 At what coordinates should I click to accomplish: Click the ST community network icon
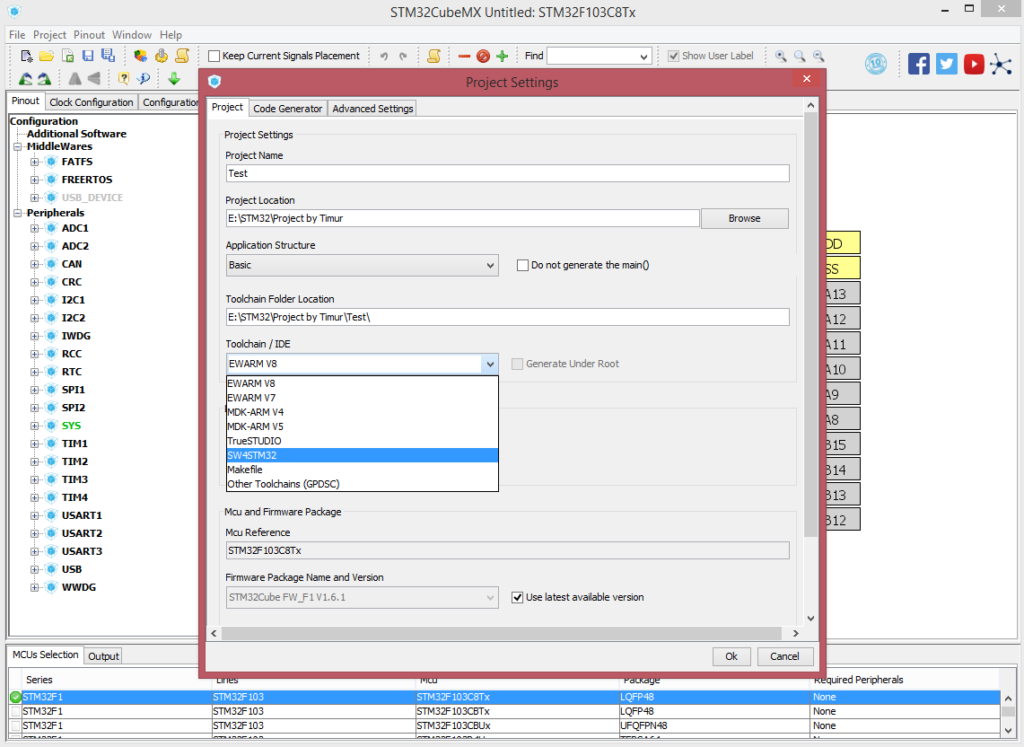(1000, 64)
